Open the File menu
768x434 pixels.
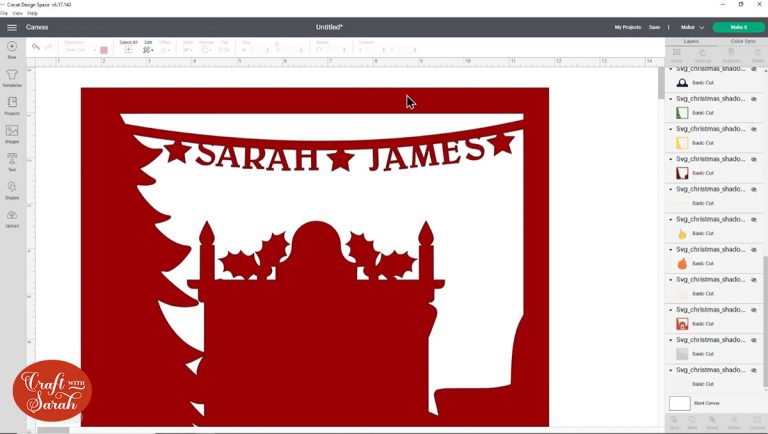[x=4, y=13]
